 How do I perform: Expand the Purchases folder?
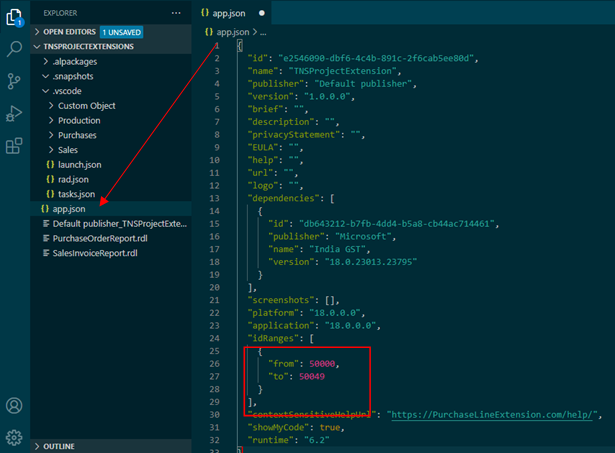[x=51, y=135]
